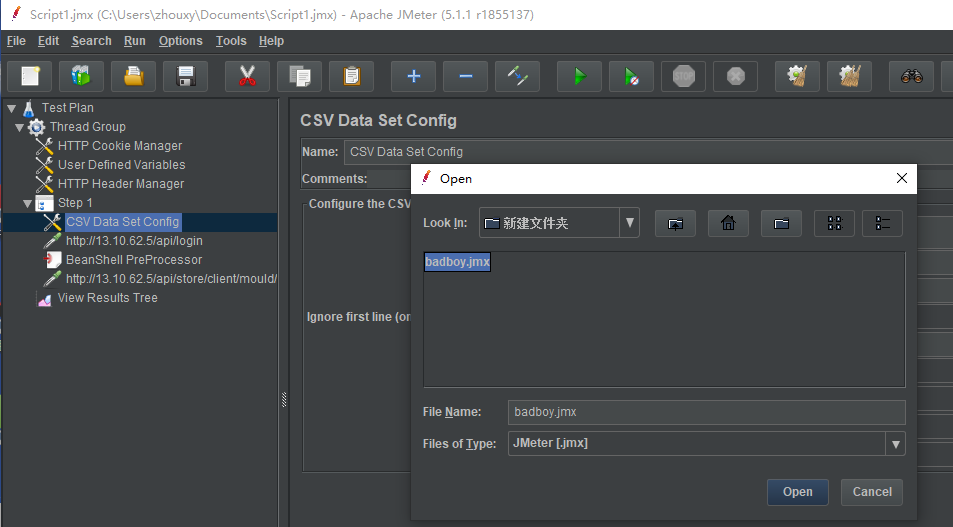The height and width of the screenshot is (527, 953).
Task: Select the api/store/client/mould request
Action: pos(171,278)
